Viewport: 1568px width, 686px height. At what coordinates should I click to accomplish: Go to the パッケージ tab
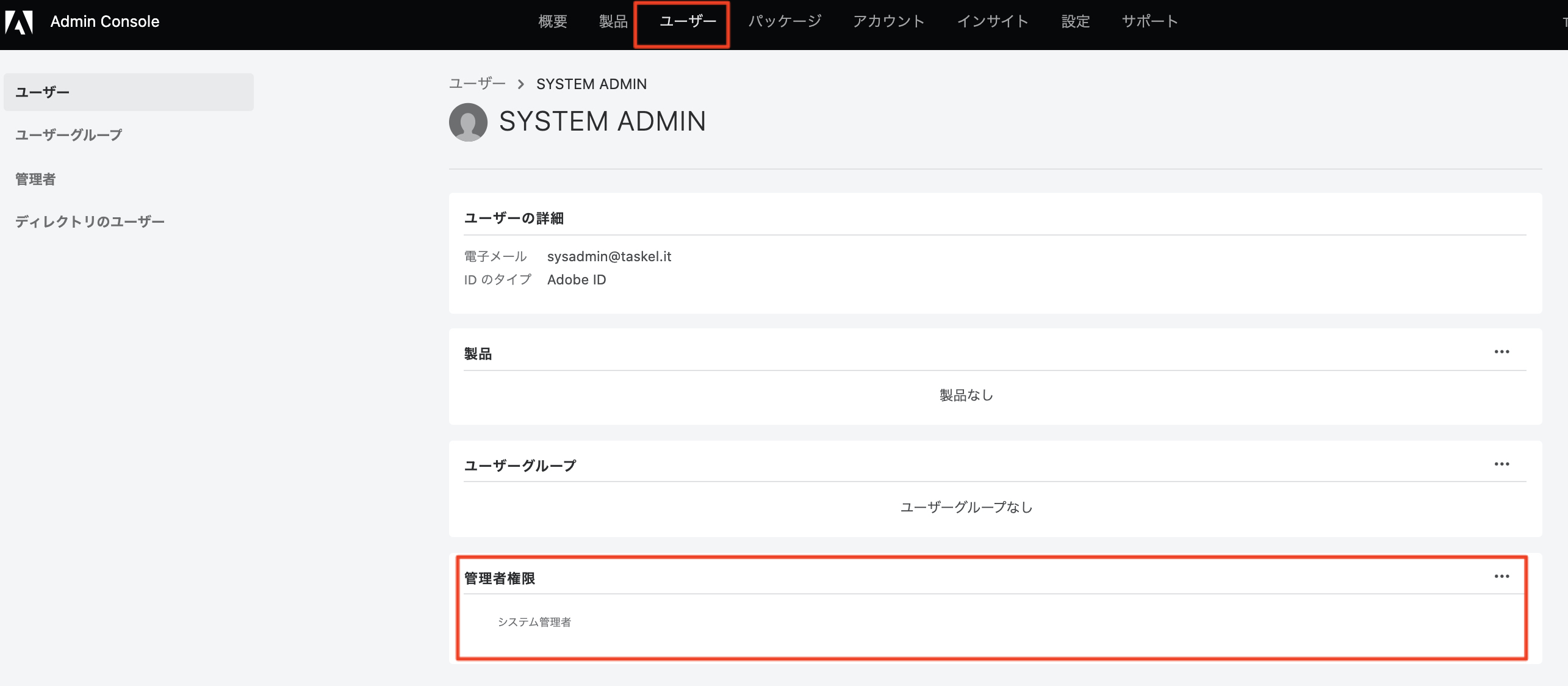coord(785,22)
